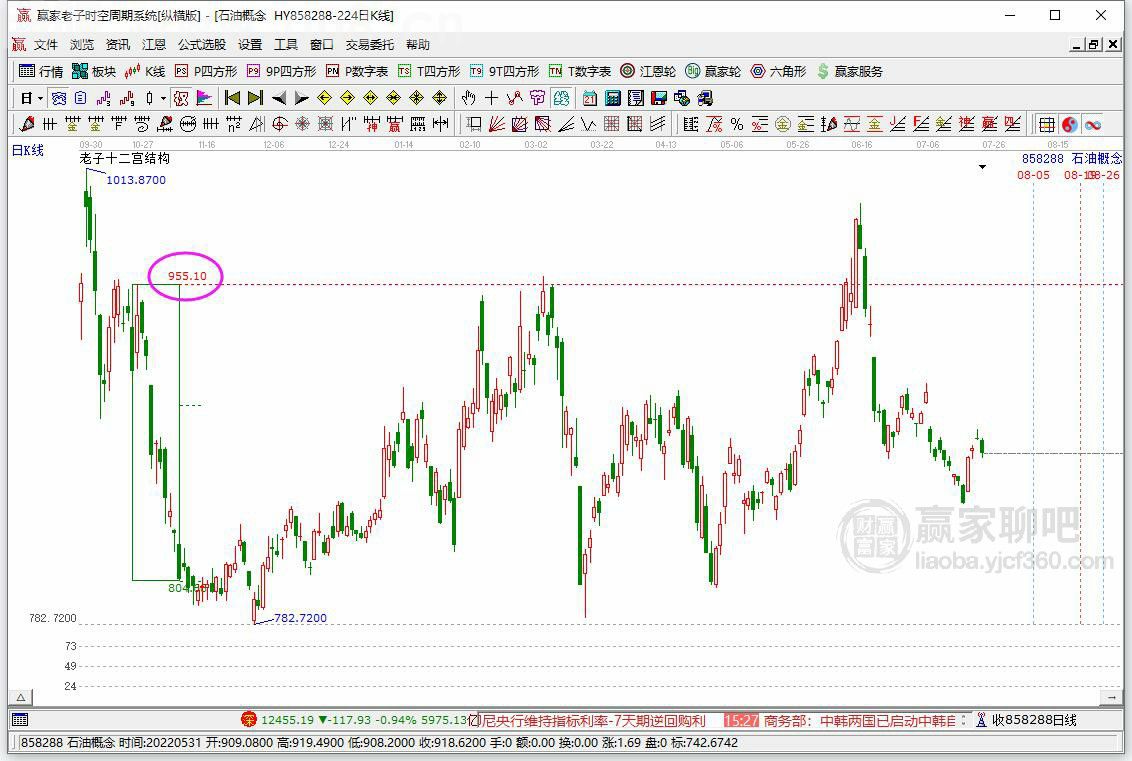Select the percent % line tool

736,124
